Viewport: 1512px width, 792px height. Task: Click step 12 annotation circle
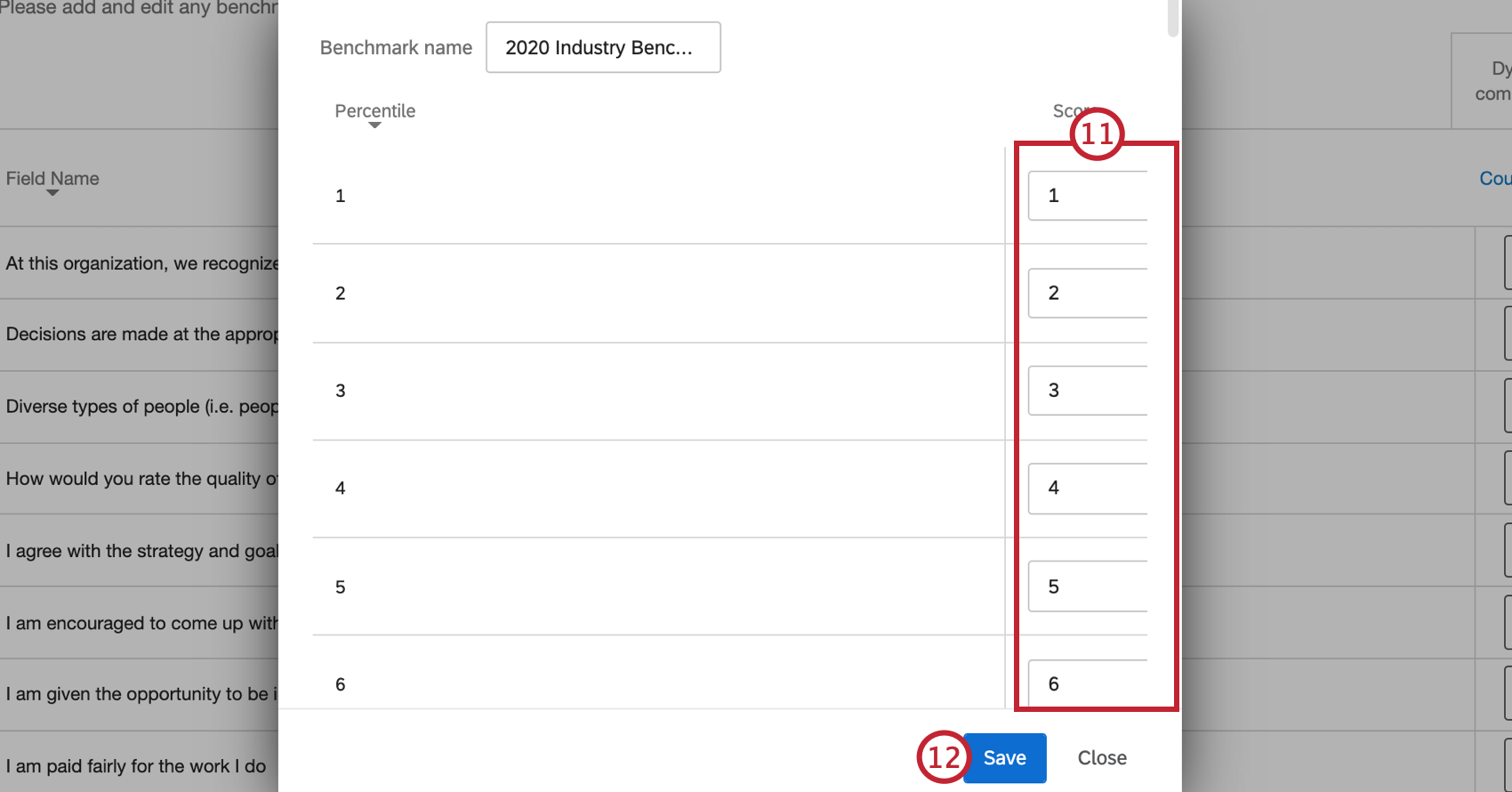[944, 757]
